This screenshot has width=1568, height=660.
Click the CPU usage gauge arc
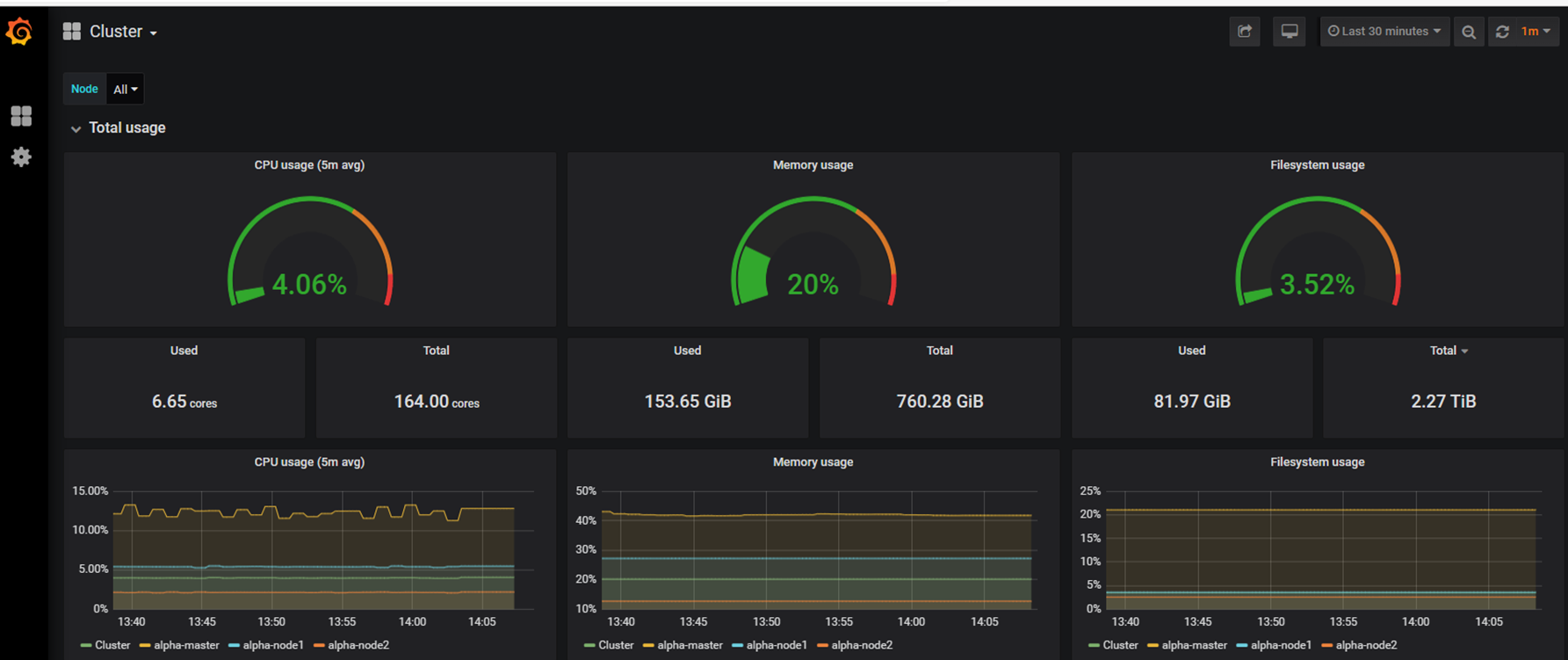click(x=309, y=250)
